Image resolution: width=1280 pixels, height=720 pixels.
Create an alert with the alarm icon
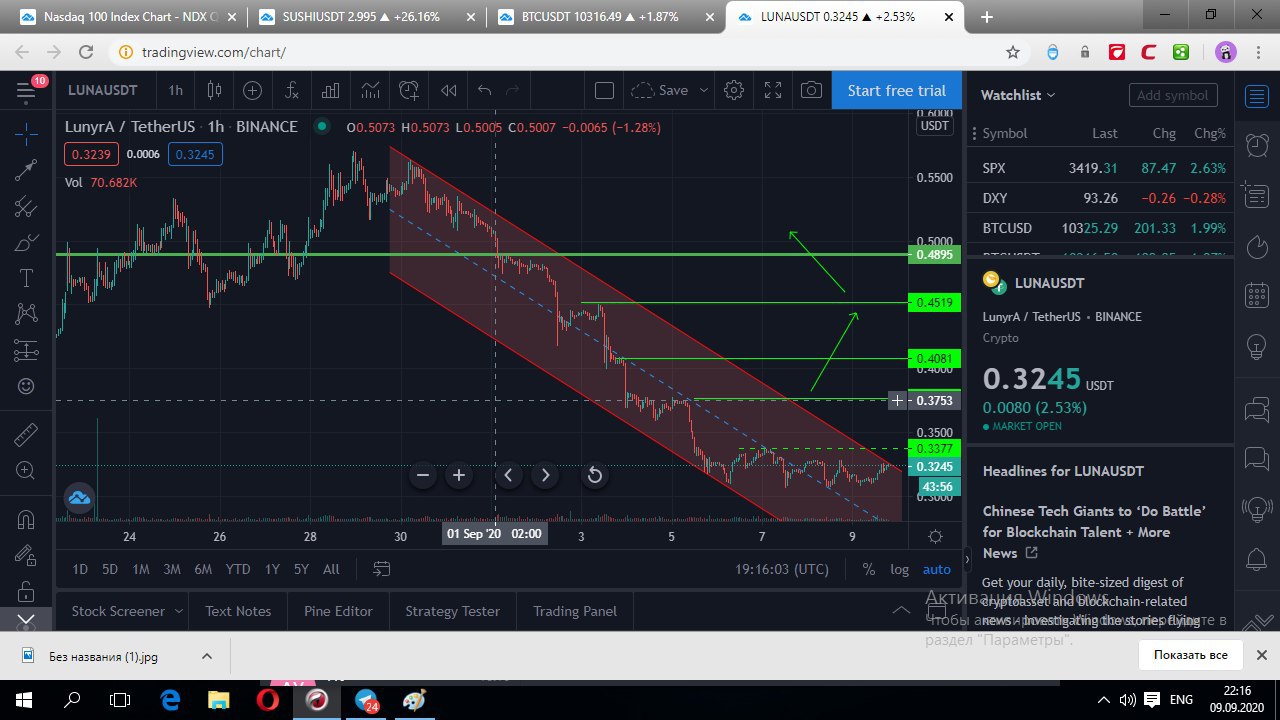[x=409, y=90]
